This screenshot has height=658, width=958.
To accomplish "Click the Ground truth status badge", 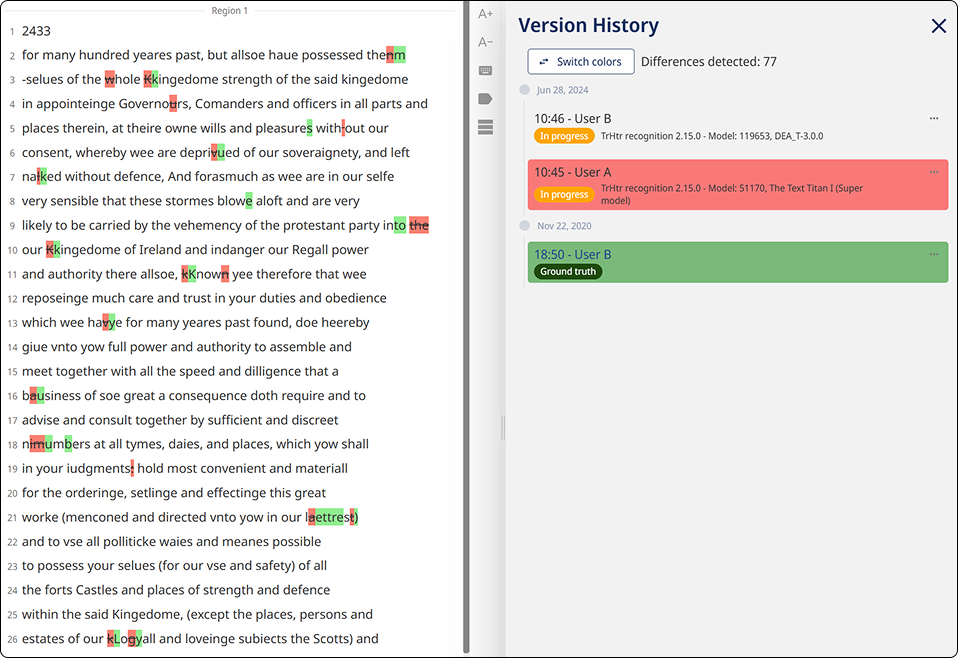I will pos(568,272).
